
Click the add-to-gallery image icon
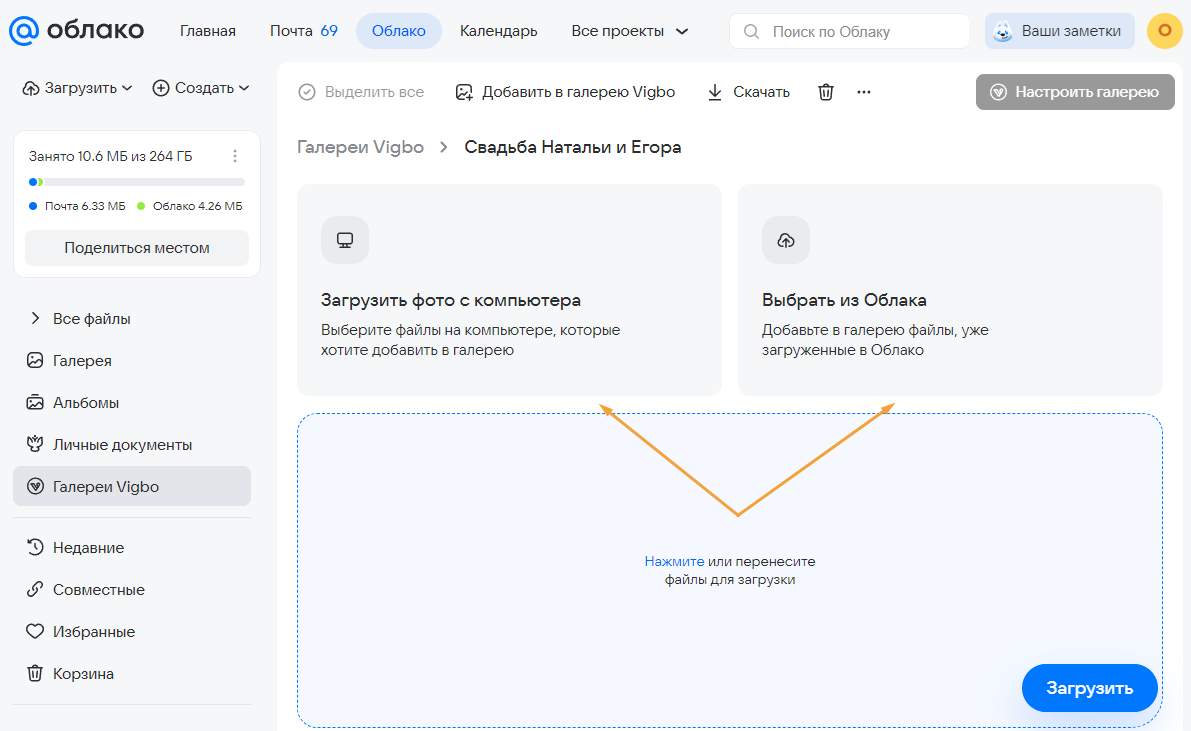tap(463, 92)
